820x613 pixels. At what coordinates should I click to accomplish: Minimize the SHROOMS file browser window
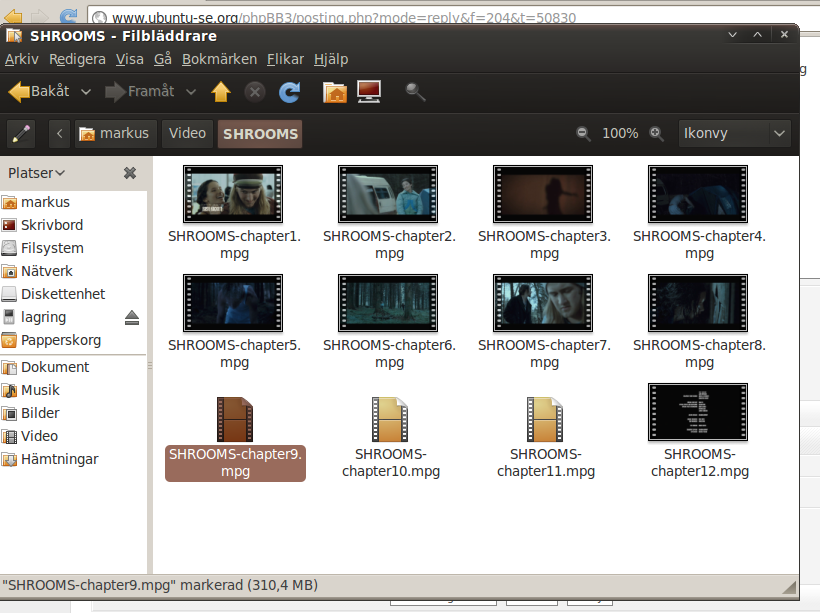(x=732, y=35)
